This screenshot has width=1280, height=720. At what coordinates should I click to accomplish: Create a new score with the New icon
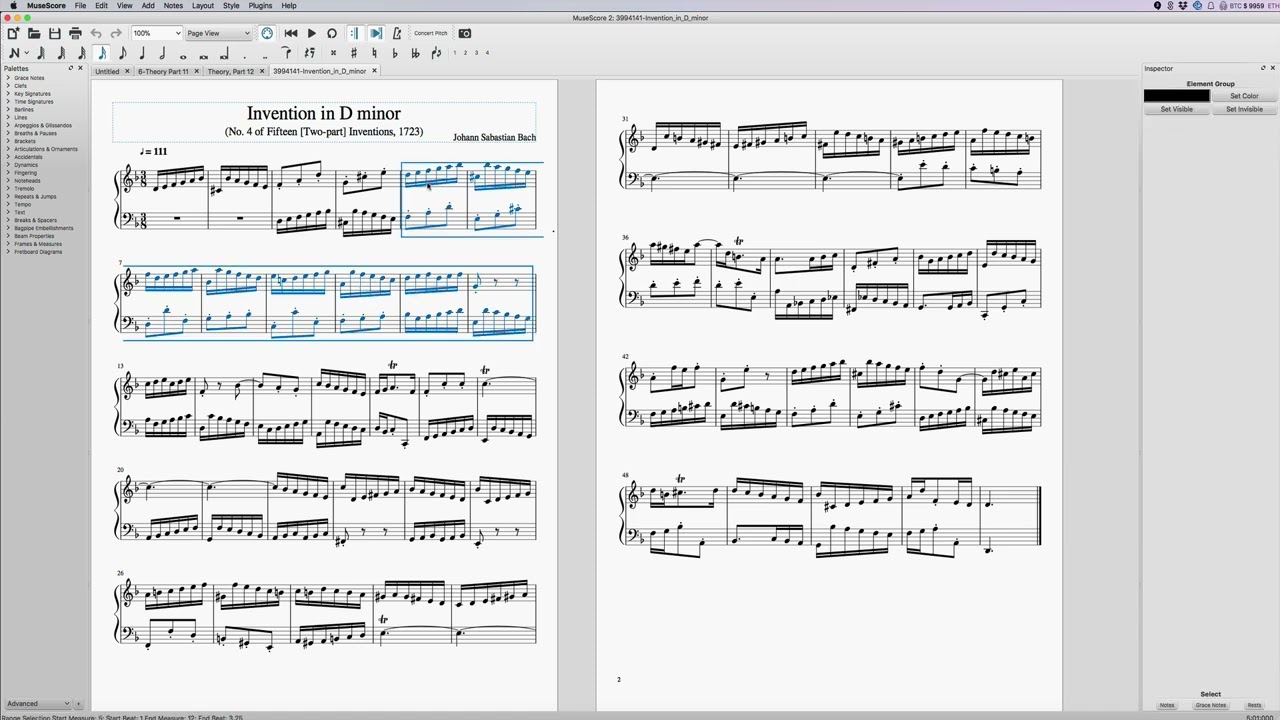13,33
